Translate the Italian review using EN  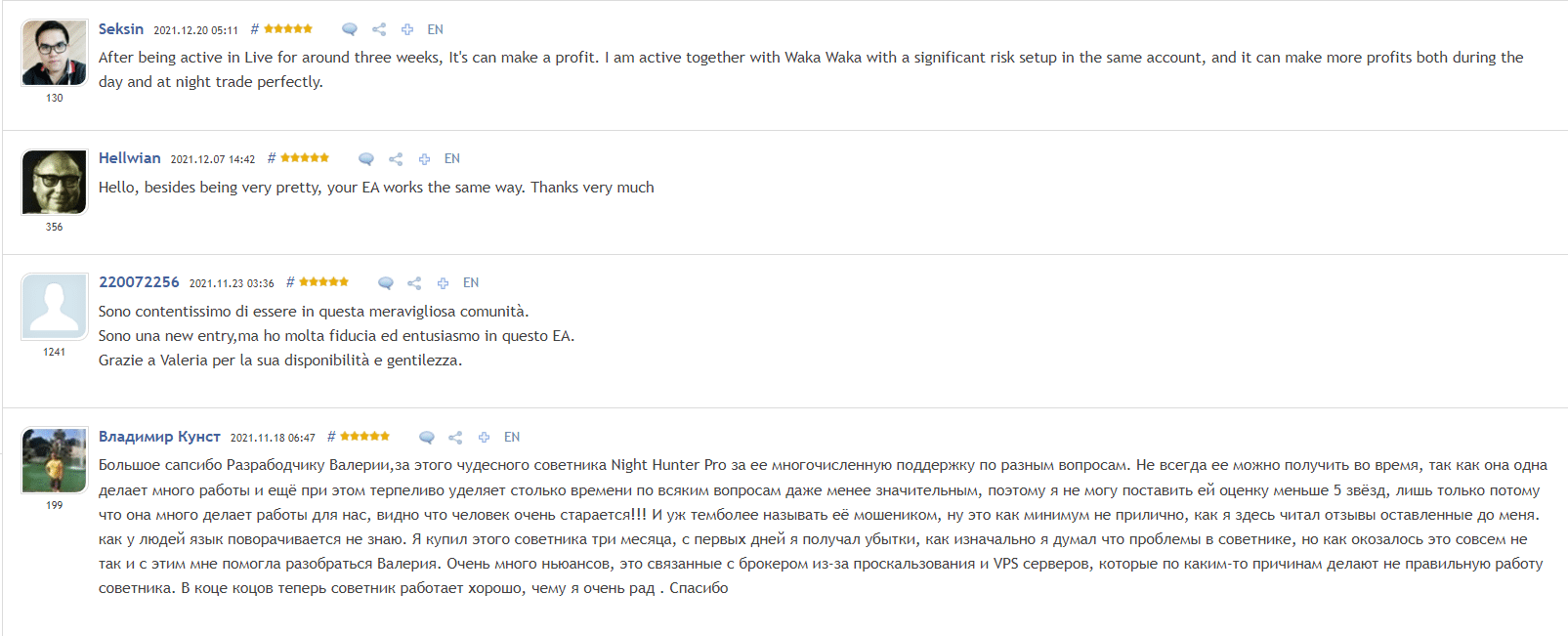point(471,282)
